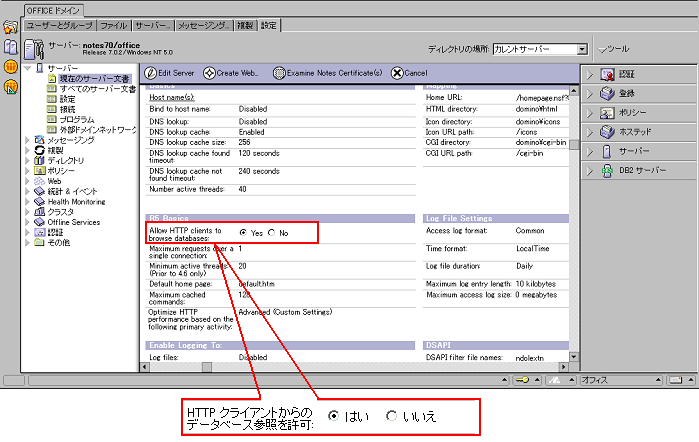Viewport: 699px width, 442px height.
Task: Click the vertical scrollbar thumb
Action: coord(574,145)
